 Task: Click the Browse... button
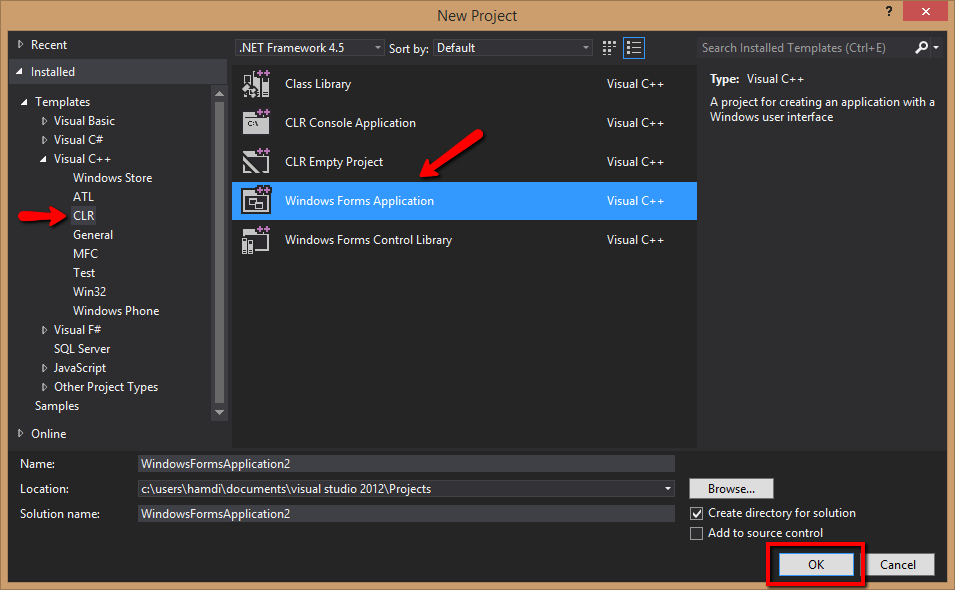731,488
